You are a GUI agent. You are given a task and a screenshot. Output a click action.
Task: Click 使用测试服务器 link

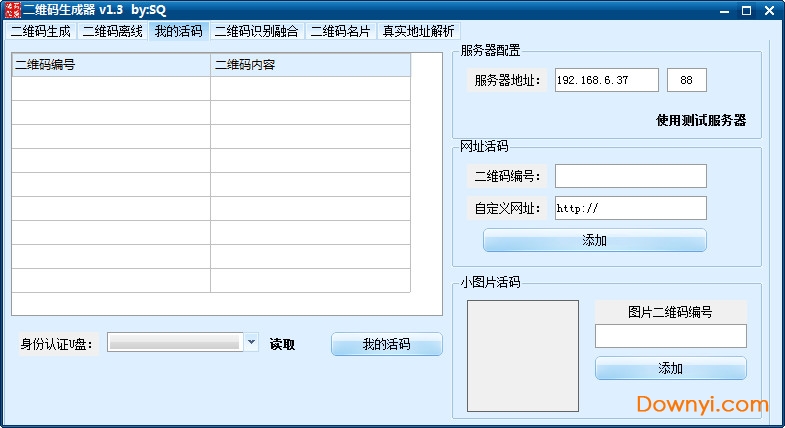700,120
